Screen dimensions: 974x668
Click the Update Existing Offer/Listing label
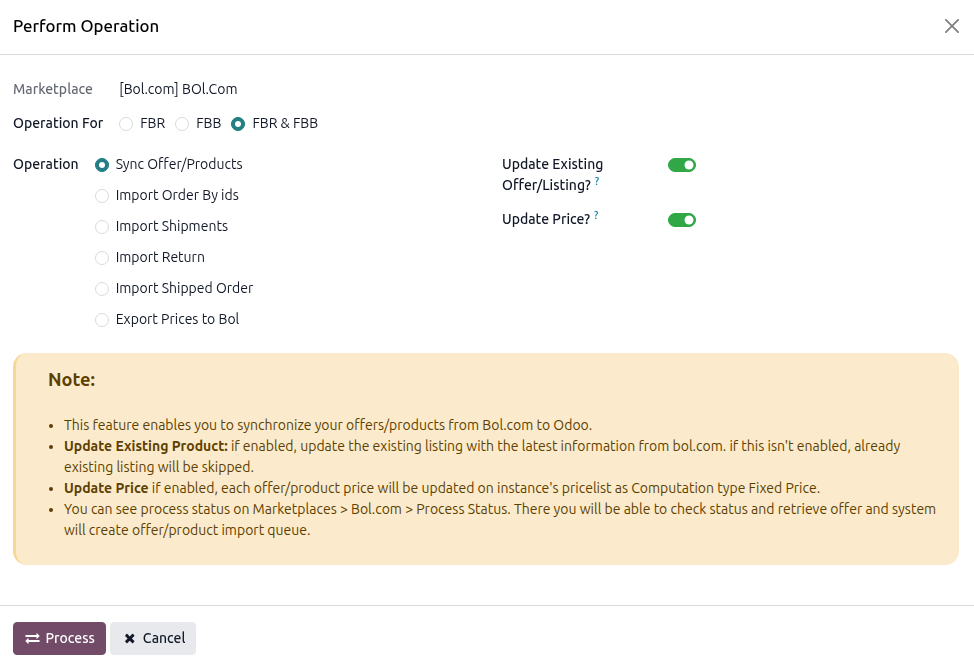pos(552,175)
